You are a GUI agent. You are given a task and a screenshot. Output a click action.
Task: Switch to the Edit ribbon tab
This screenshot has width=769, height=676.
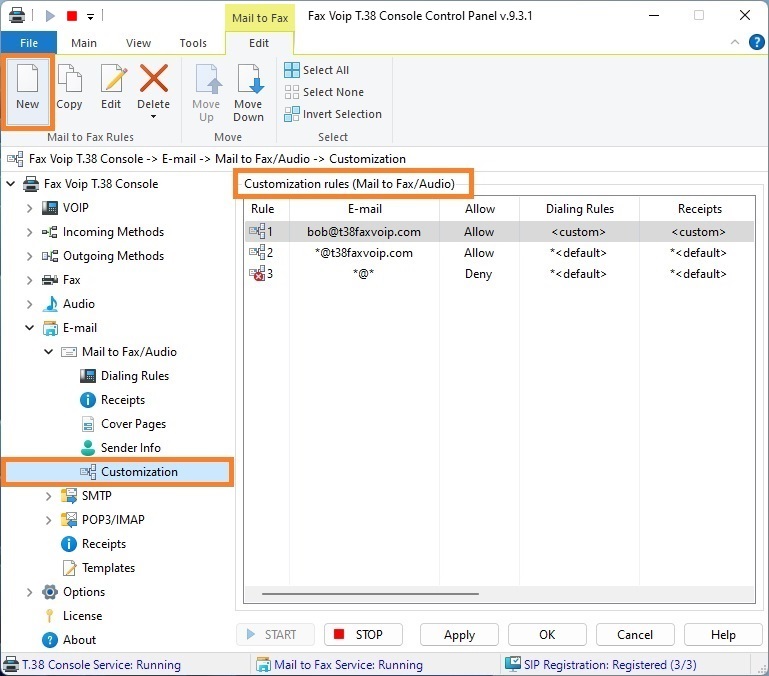259,43
